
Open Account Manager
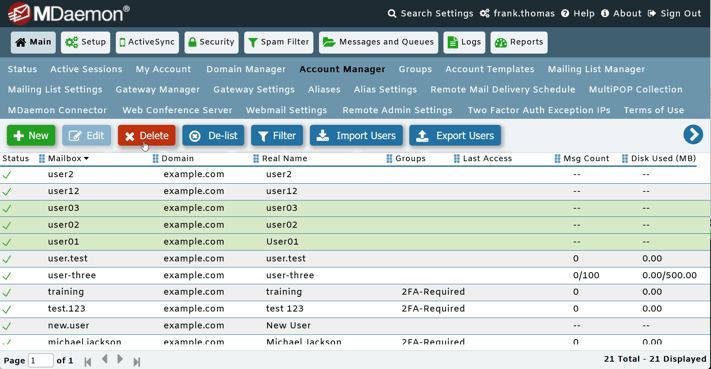tap(342, 69)
